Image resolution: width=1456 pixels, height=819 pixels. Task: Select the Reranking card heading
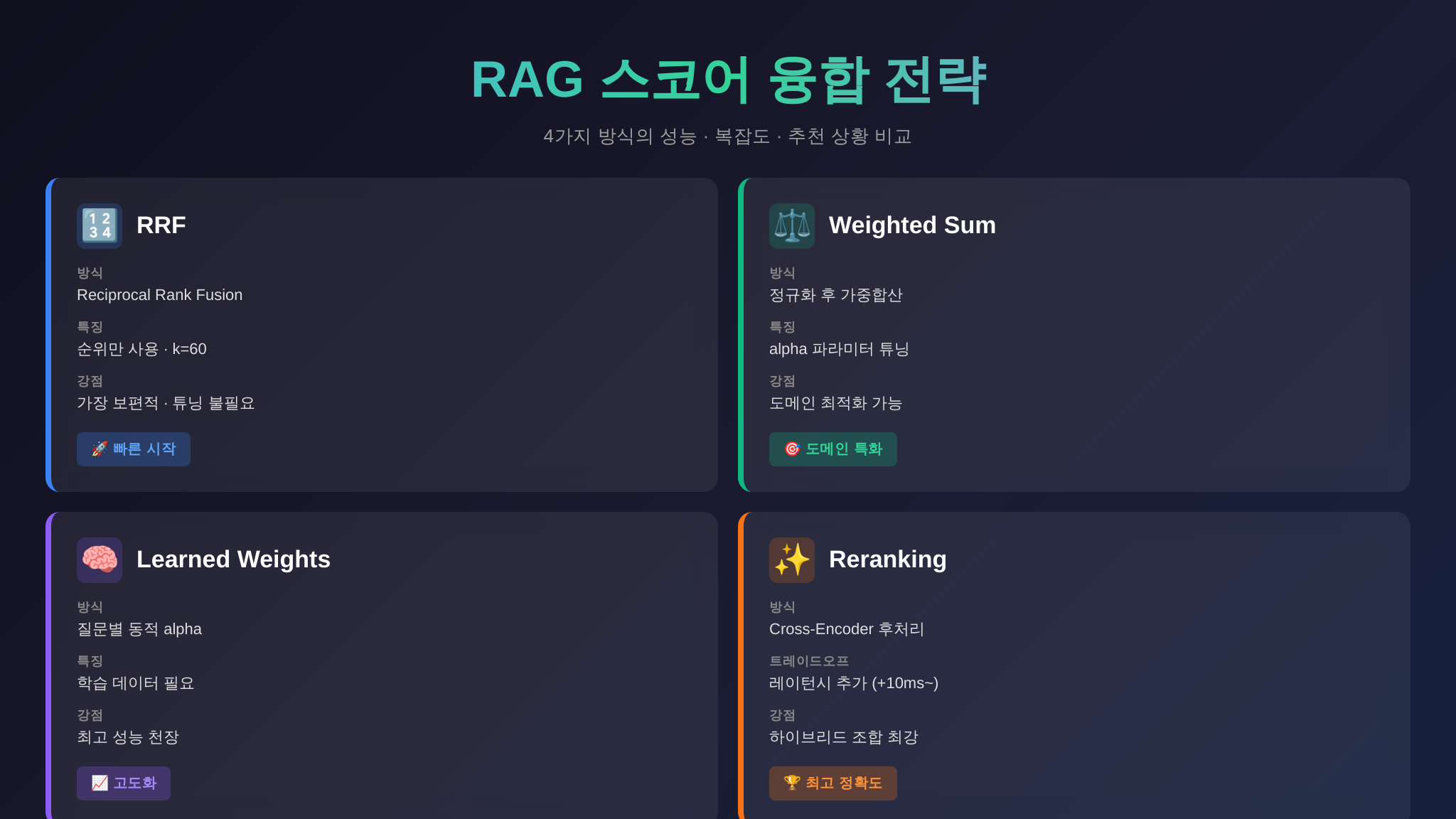coord(887,560)
